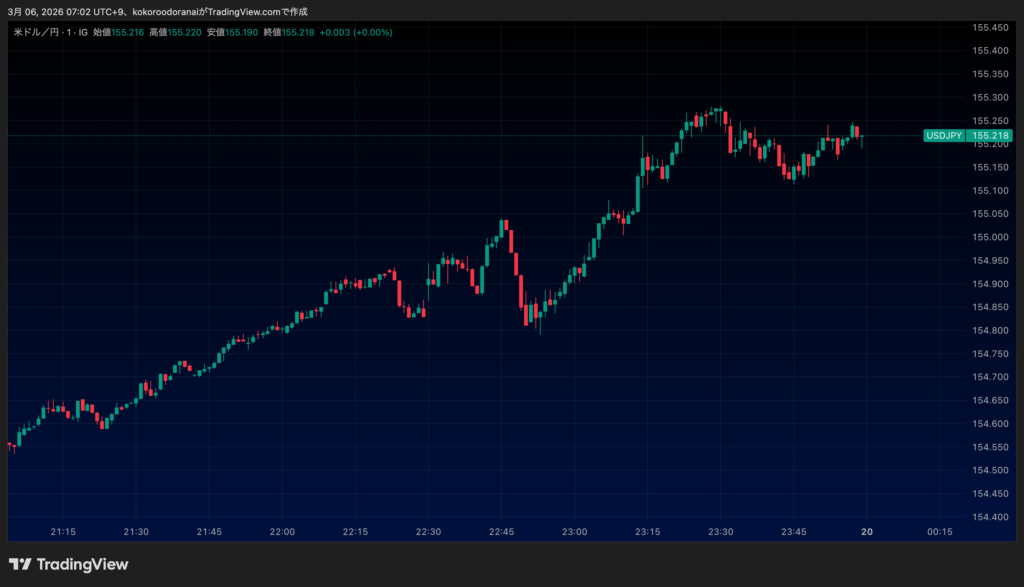The image size is (1024, 587).
Task: Click the 22:00 label on time axis
Action: [283, 532]
